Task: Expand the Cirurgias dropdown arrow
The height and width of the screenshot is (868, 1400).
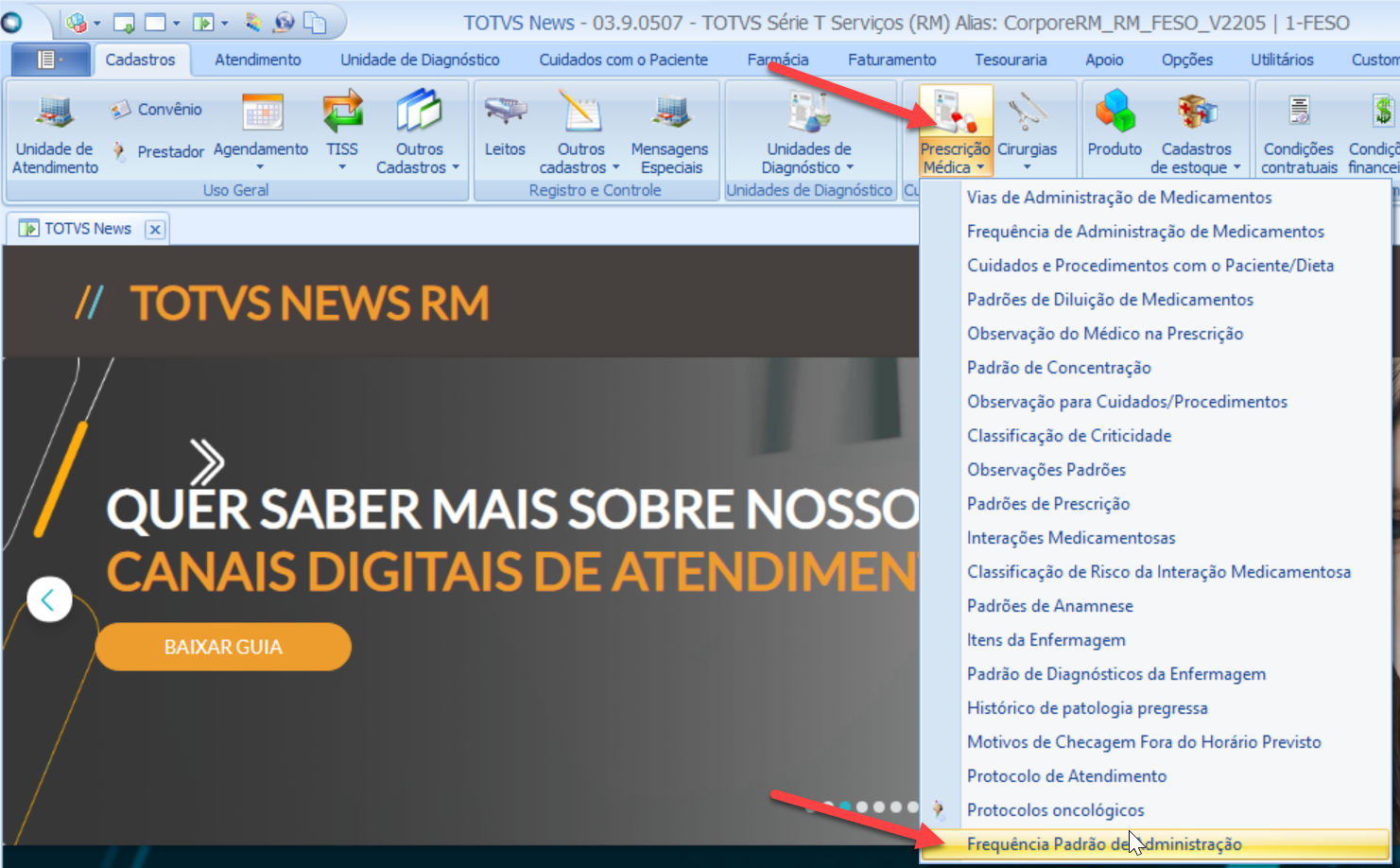Action: (1027, 167)
